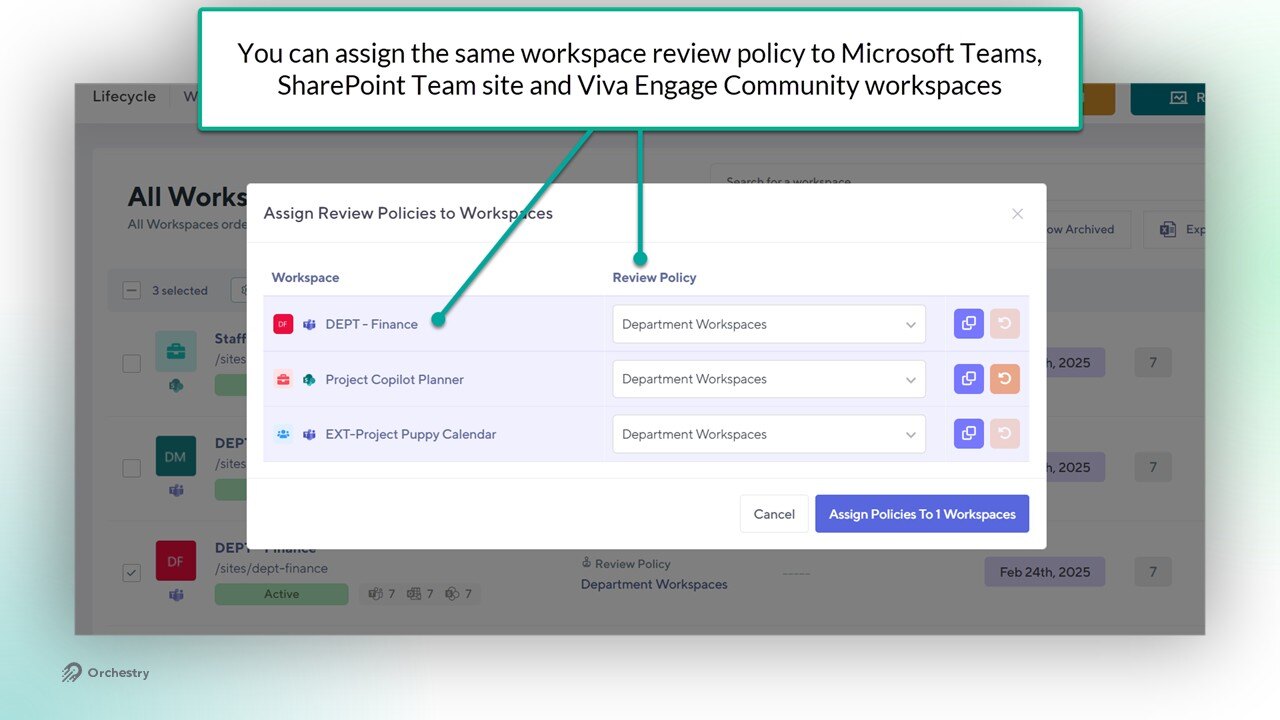Reset the Project Copilot Planner review policy
The image size is (1280, 720).
coord(1005,379)
